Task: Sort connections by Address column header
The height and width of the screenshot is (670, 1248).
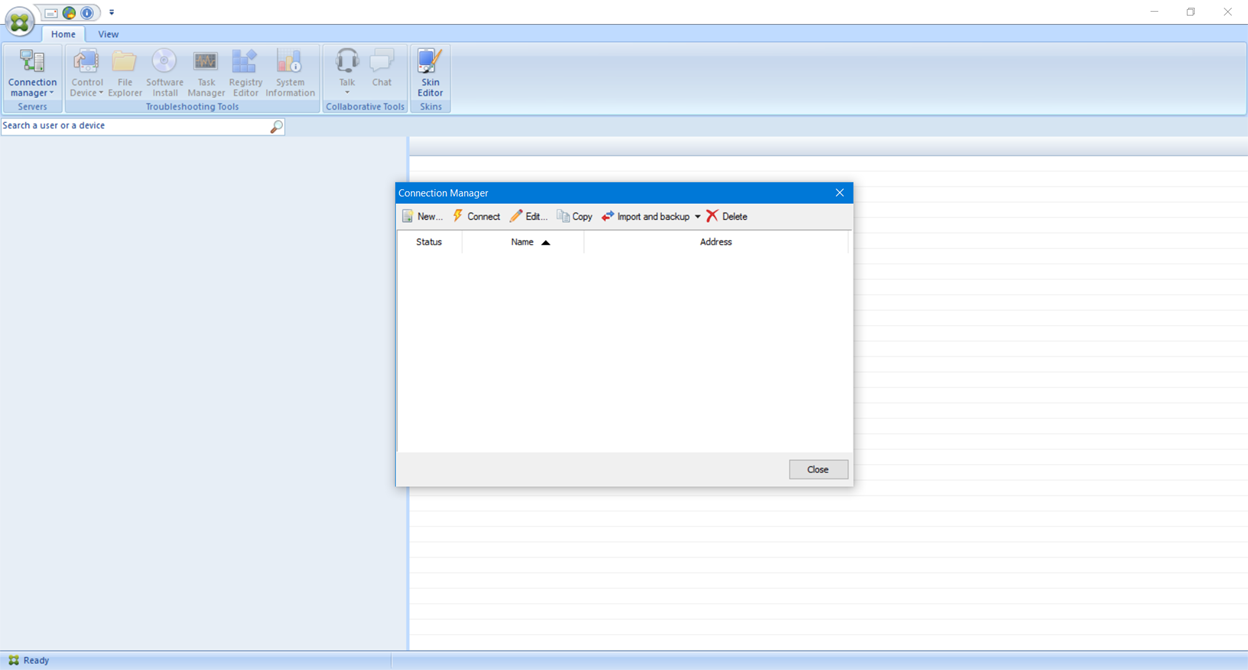Action: pos(716,242)
